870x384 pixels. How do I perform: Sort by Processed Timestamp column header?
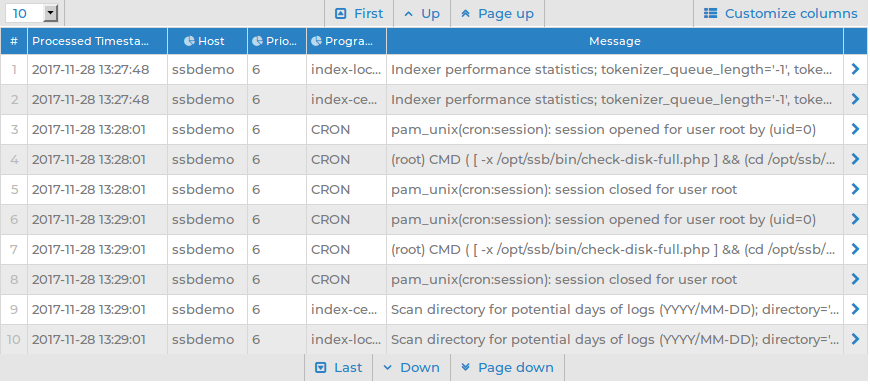pos(97,41)
